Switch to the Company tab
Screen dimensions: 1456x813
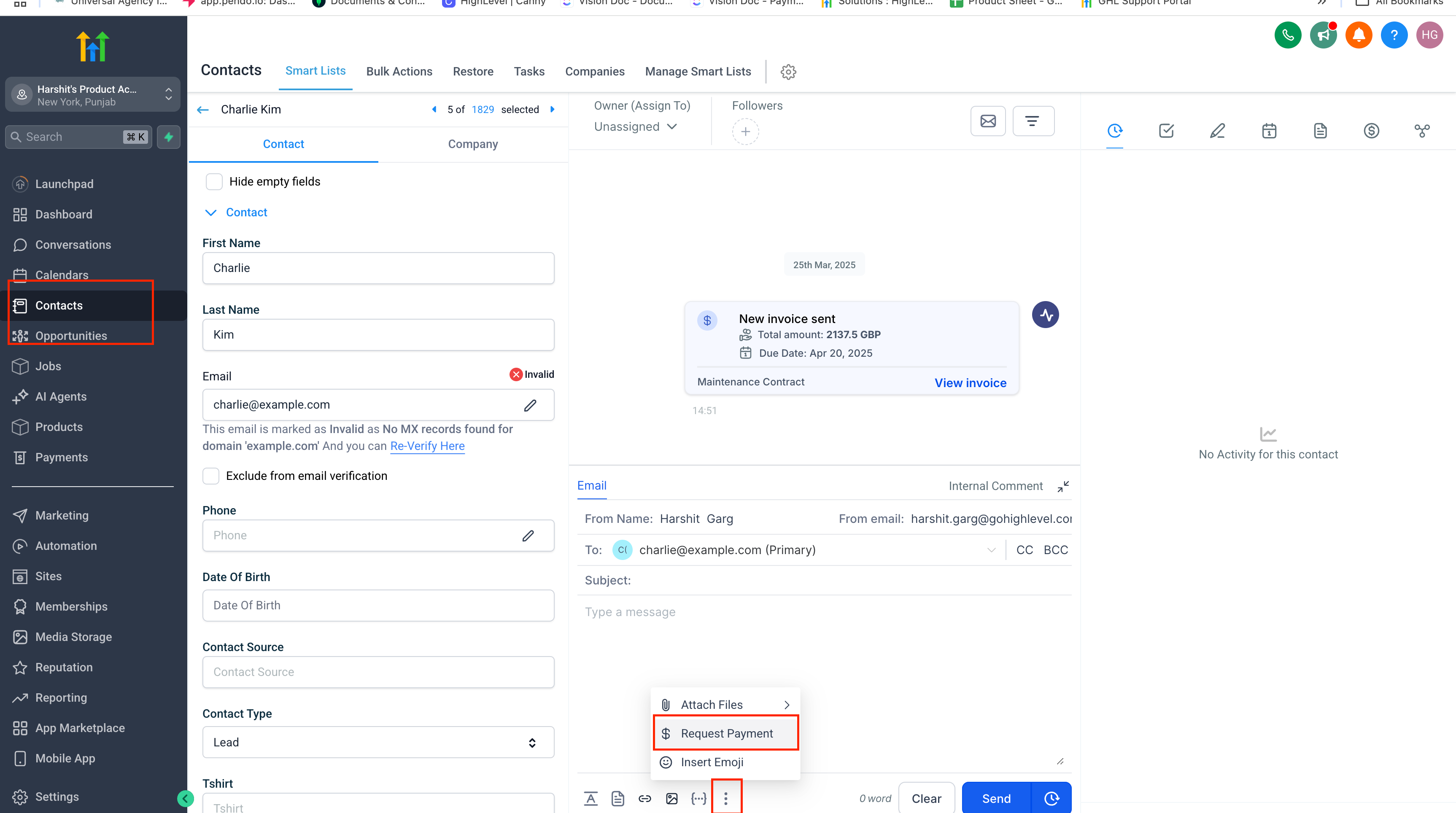coord(472,144)
